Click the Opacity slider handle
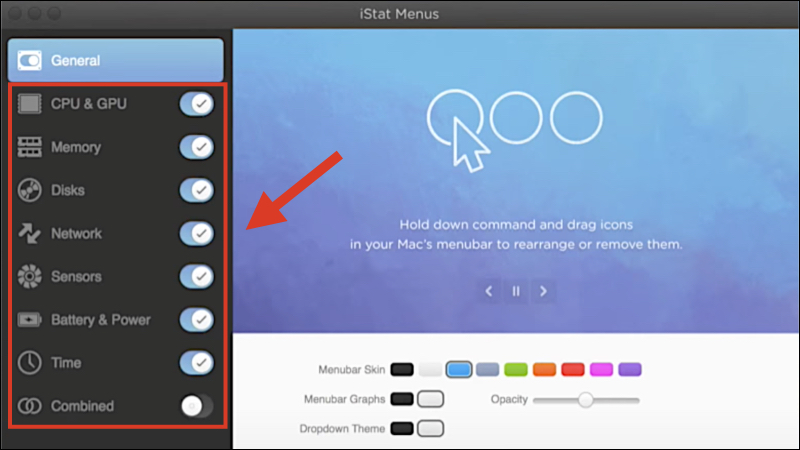 click(586, 400)
